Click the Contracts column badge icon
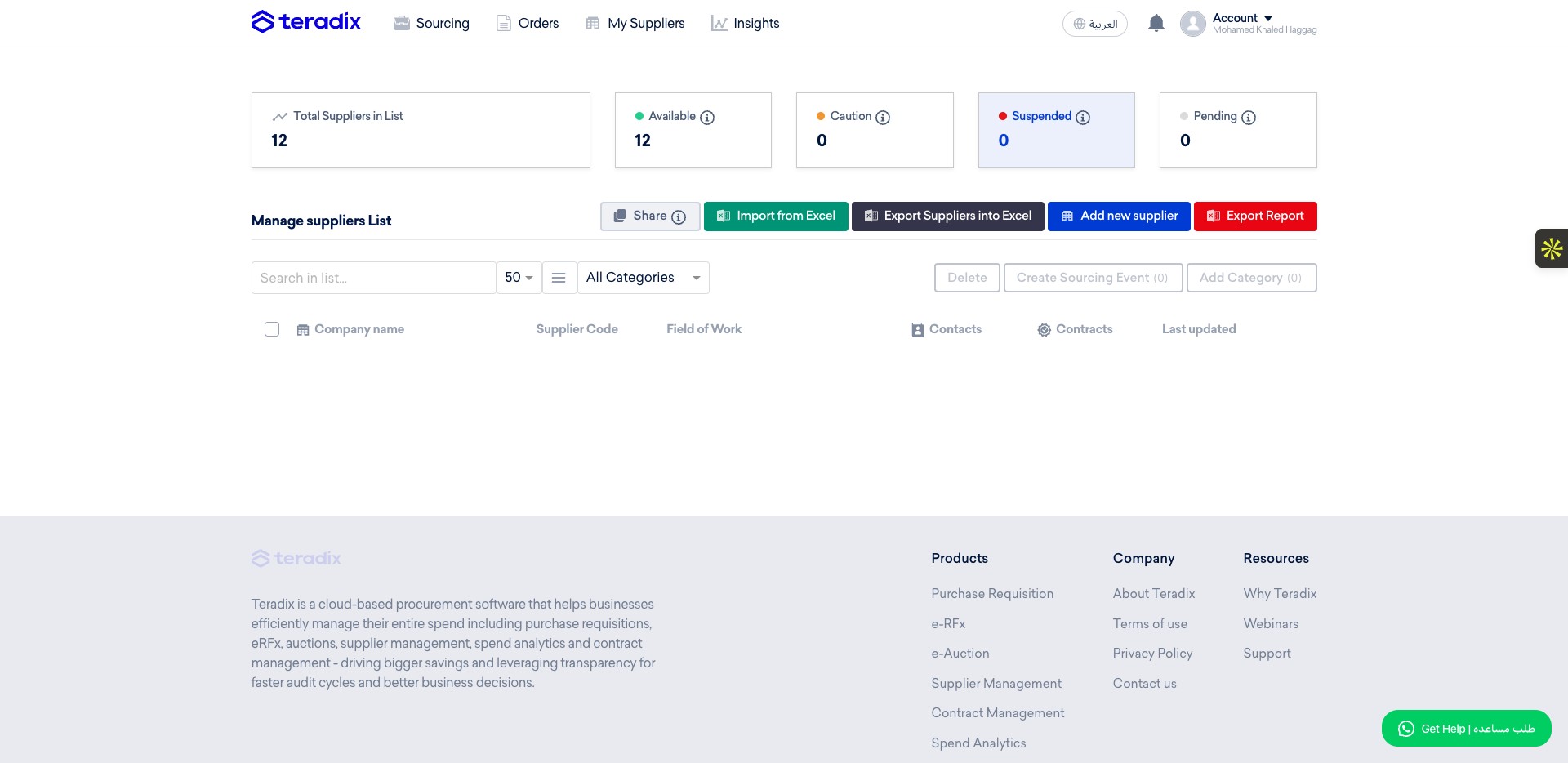This screenshot has height=763, width=1568. [x=1044, y=330]
